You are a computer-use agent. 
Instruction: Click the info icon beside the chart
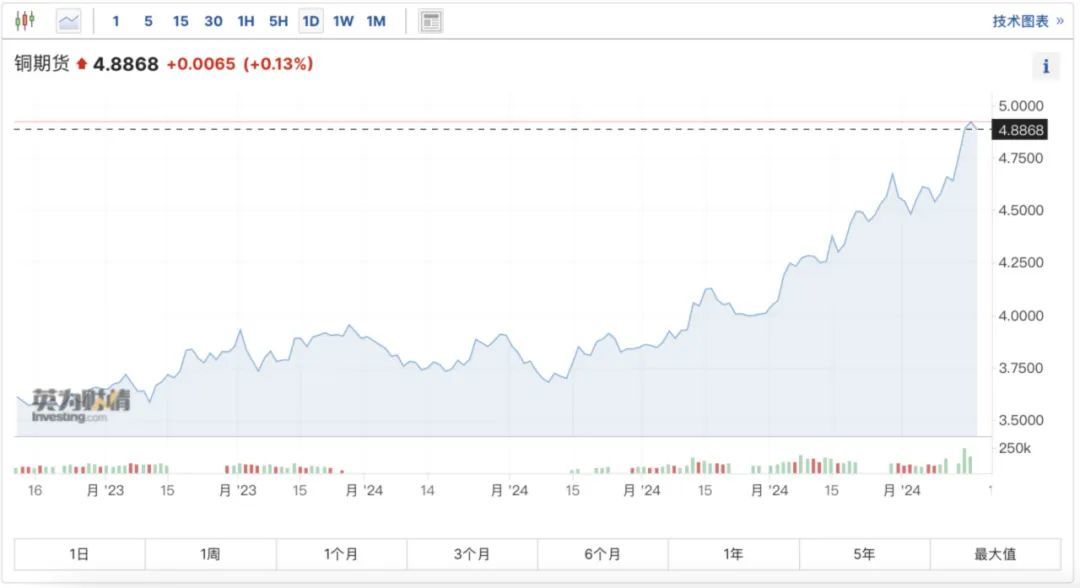(x=1045, y=67)
